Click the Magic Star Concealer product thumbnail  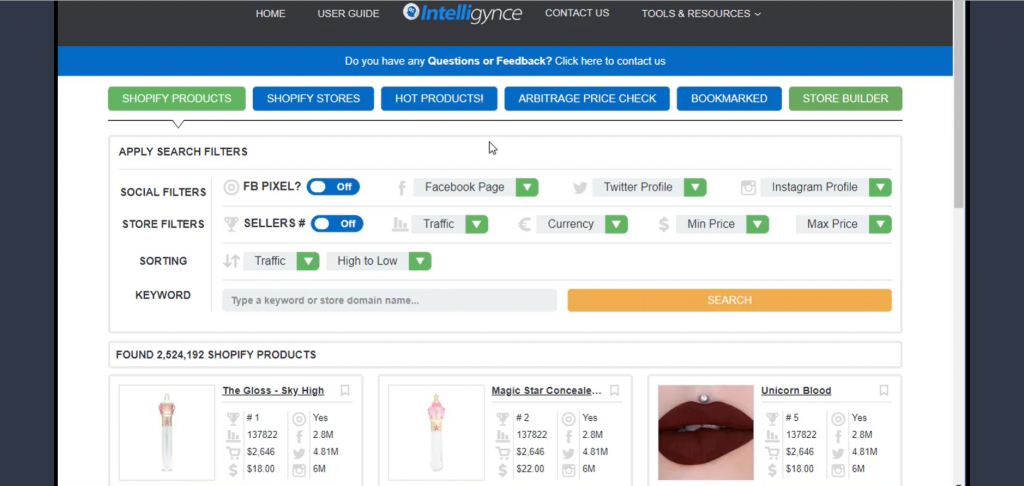436,432
